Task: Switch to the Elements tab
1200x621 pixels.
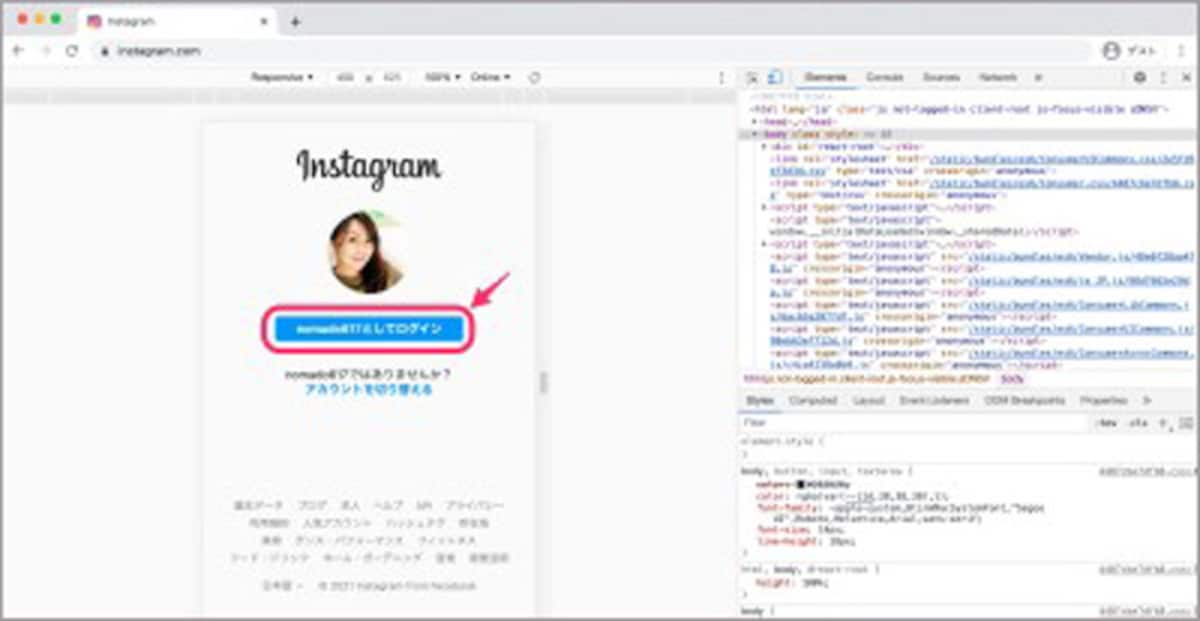Action: point(826,77)
